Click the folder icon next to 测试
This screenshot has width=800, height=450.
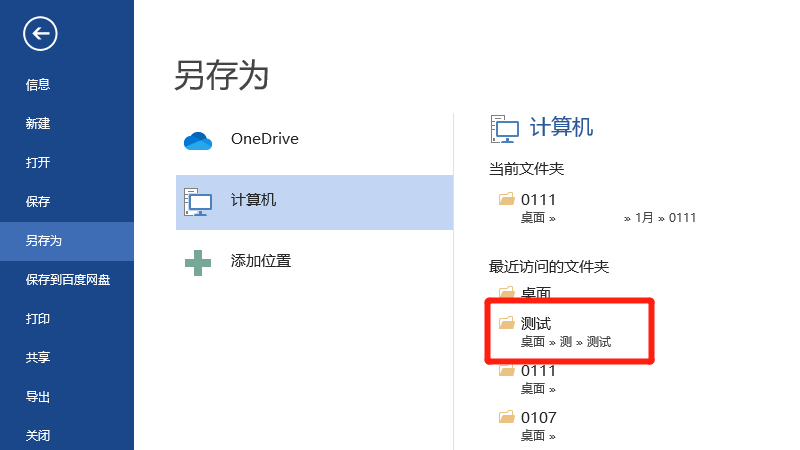(x=506, y=323)
